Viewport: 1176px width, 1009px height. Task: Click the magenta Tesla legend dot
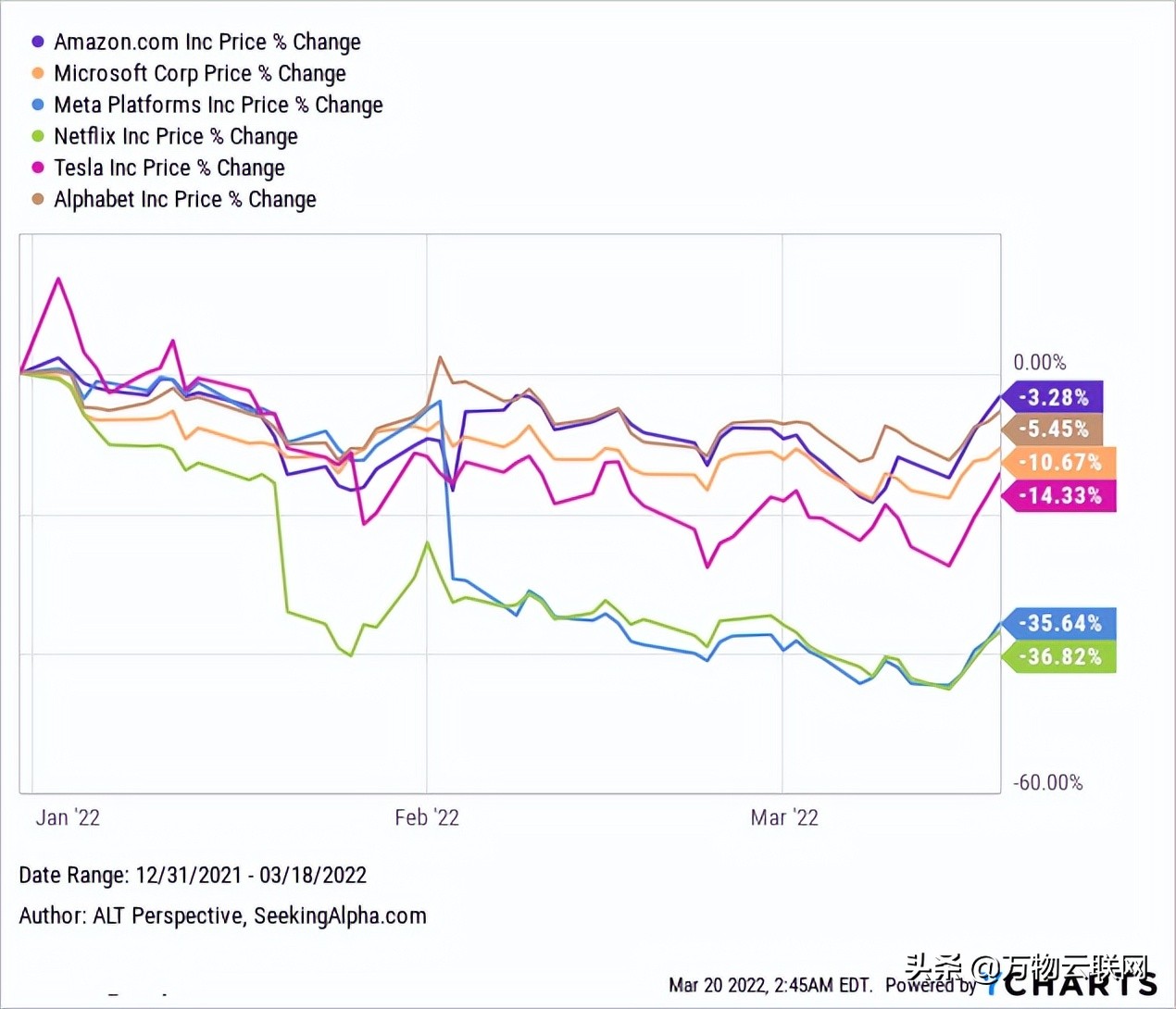[x=38, y=168]
